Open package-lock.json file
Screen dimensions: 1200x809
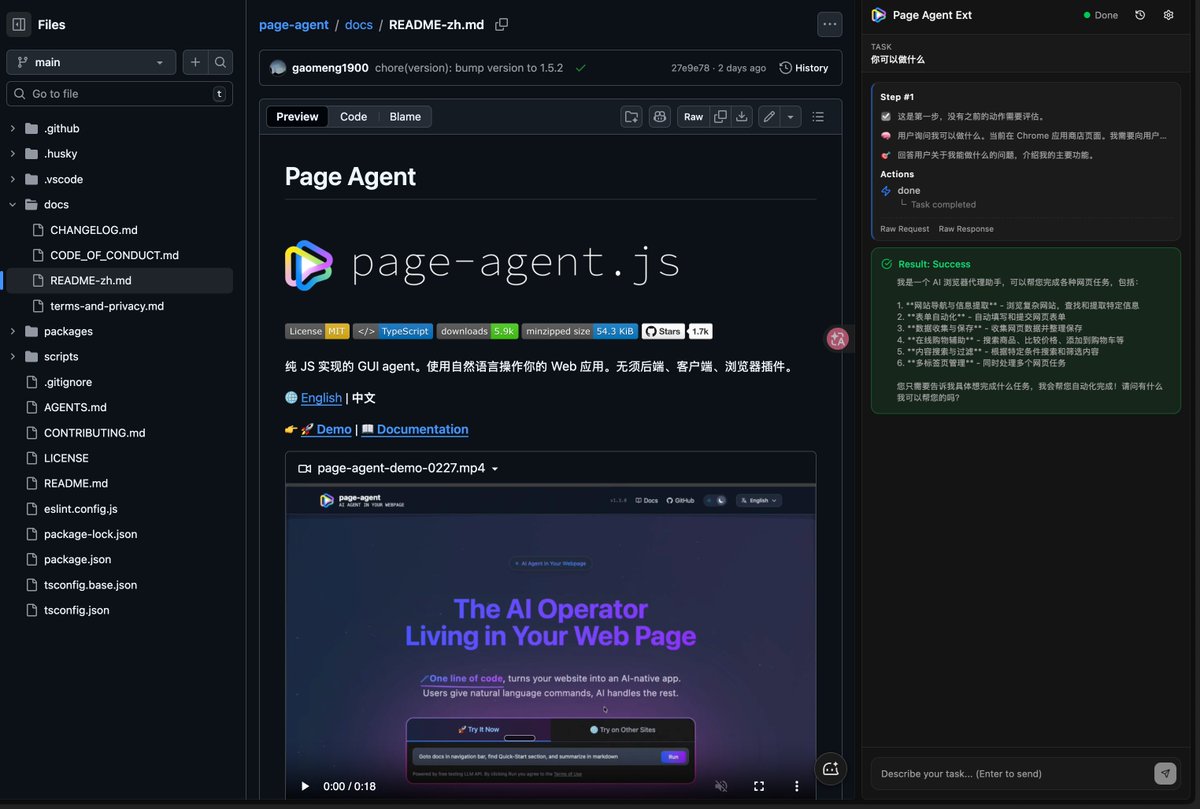(90, 535)
